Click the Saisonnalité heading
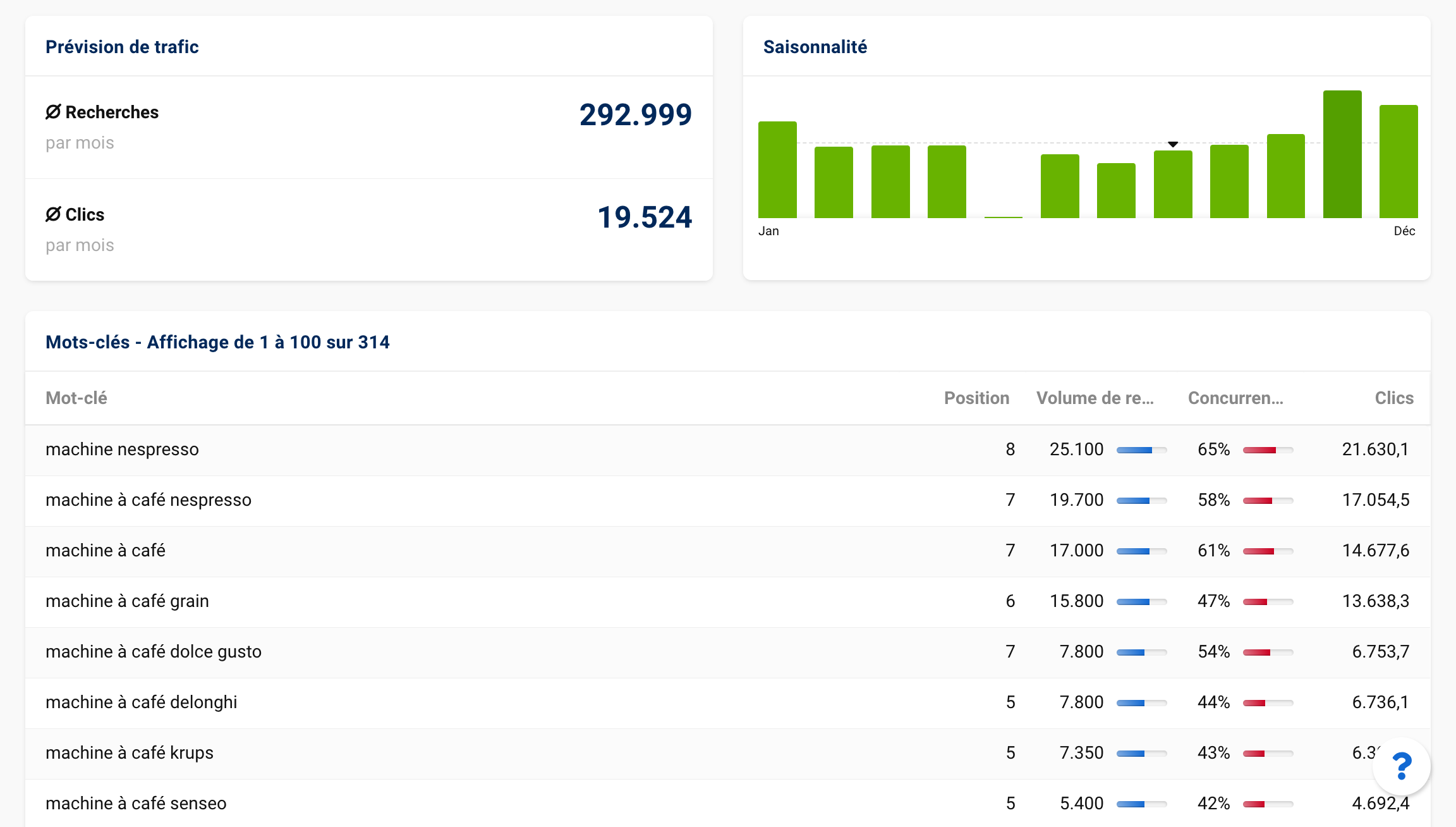Image resolution: width=1456 pixels, height=827 pixels. (x=815, y=47)
